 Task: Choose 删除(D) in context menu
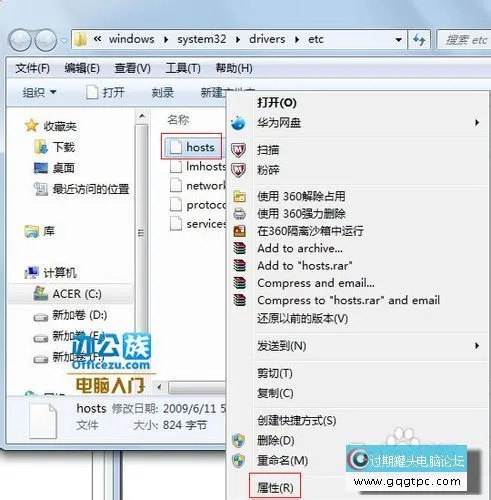[x=275, y=441]
